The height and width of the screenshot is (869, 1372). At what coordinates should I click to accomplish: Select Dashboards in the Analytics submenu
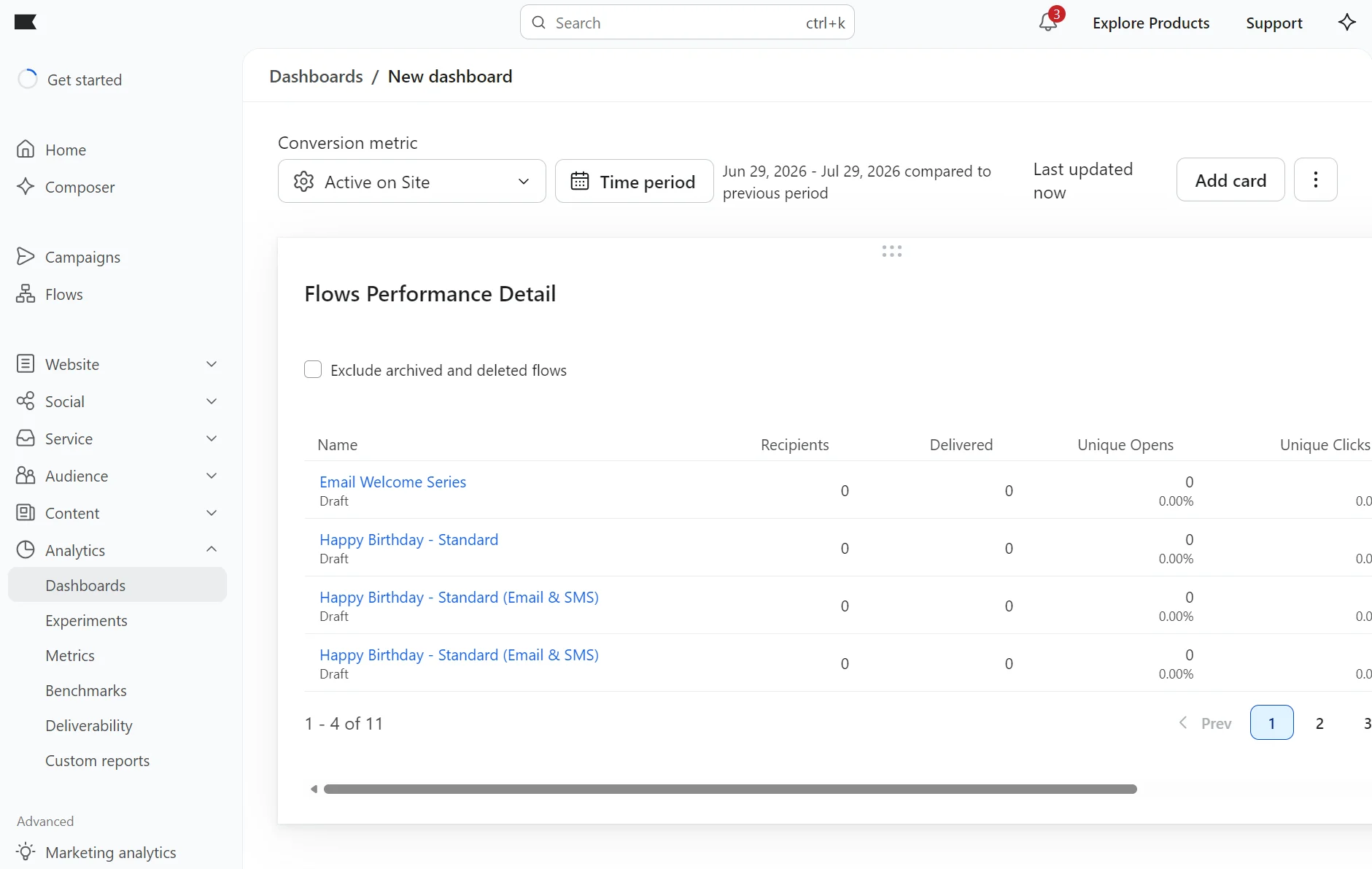117,584
